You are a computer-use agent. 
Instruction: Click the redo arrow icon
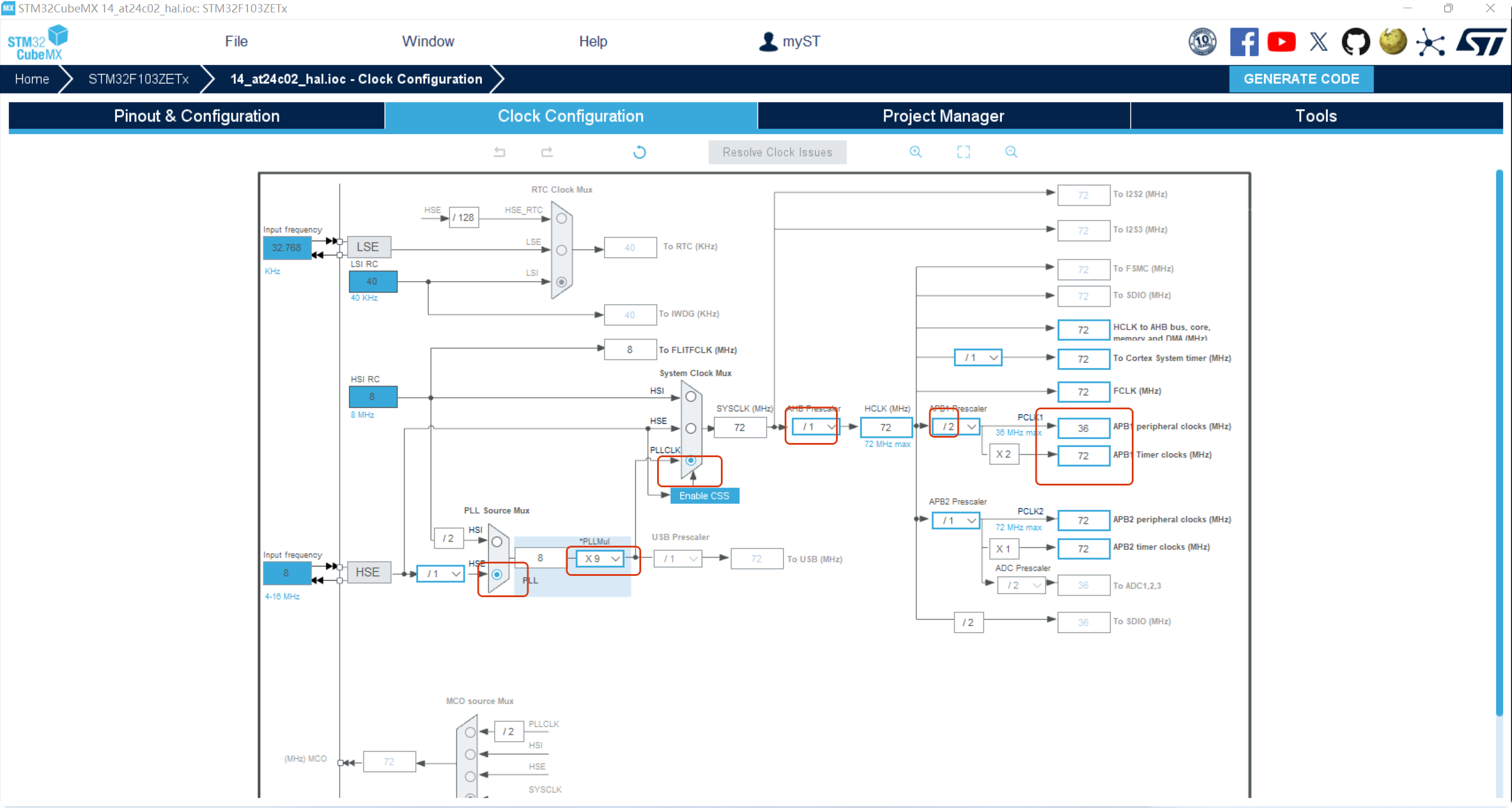(547, 152)
